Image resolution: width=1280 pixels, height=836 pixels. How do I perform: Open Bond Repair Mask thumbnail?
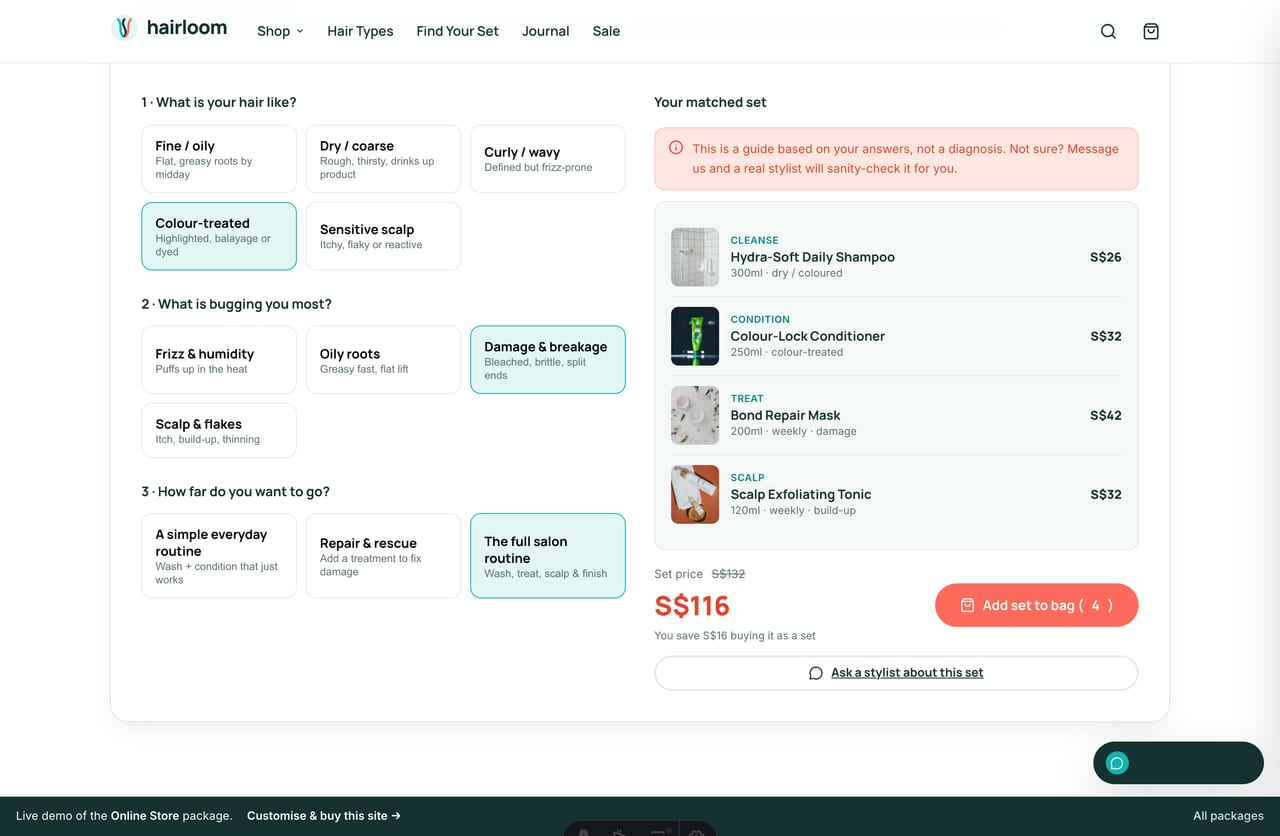coord(695,415)
